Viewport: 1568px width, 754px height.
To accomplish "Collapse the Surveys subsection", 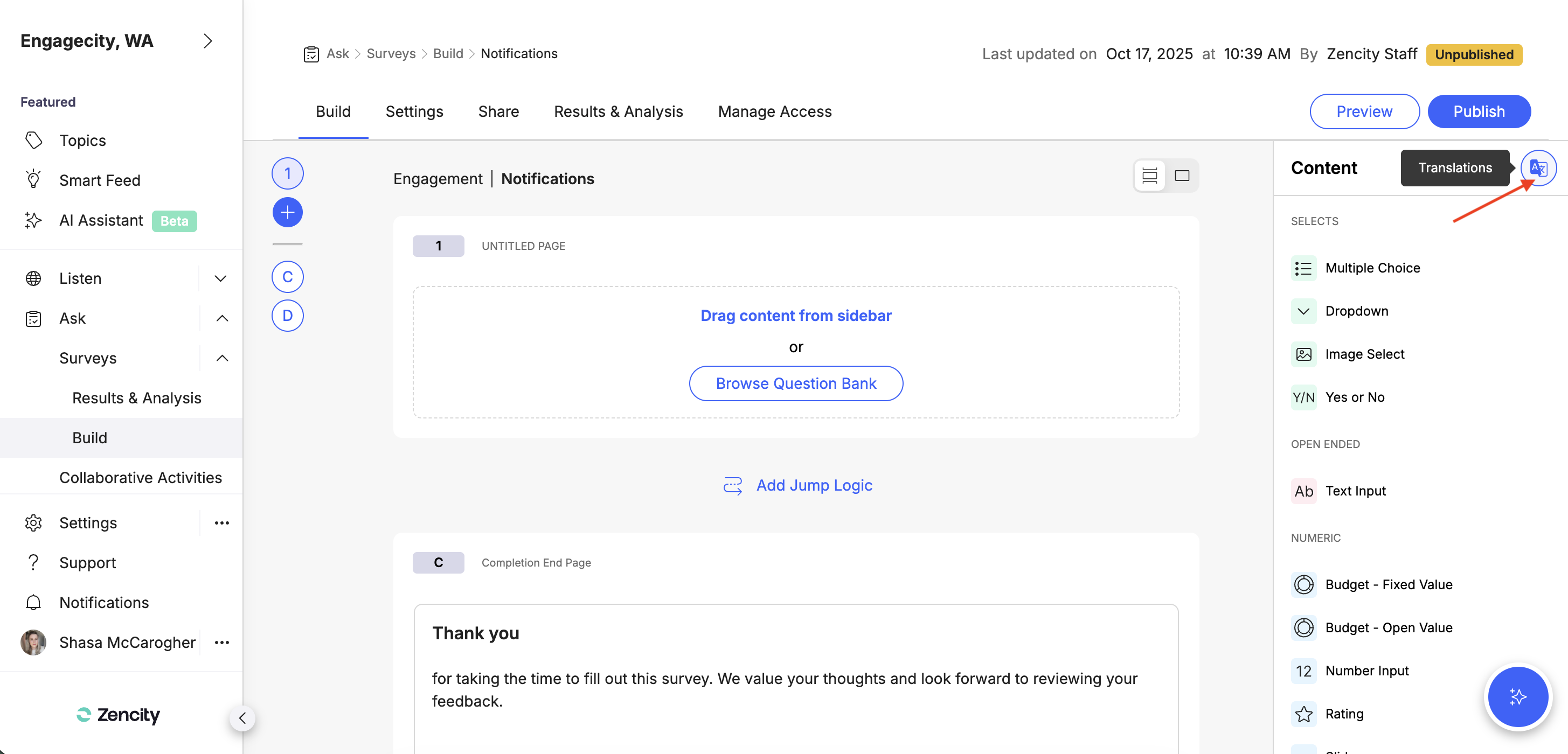I will (221, 358).
